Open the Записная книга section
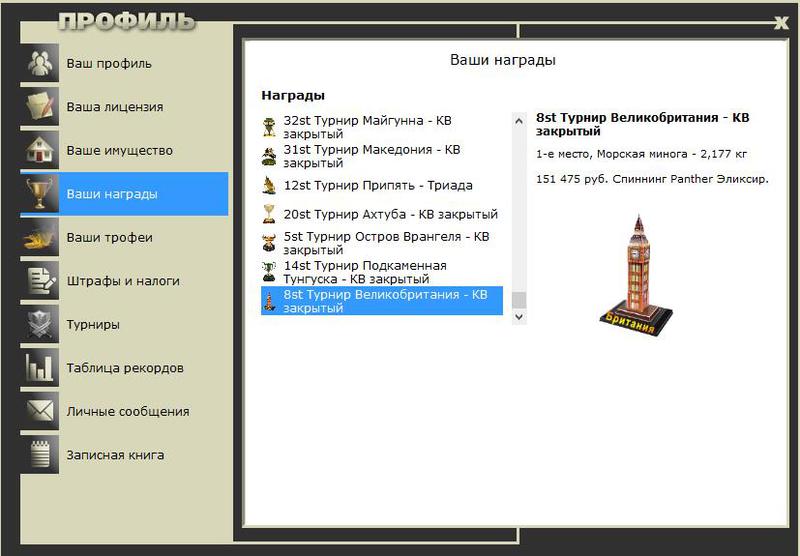Screen dimensions: 800x556 (124, 454)
